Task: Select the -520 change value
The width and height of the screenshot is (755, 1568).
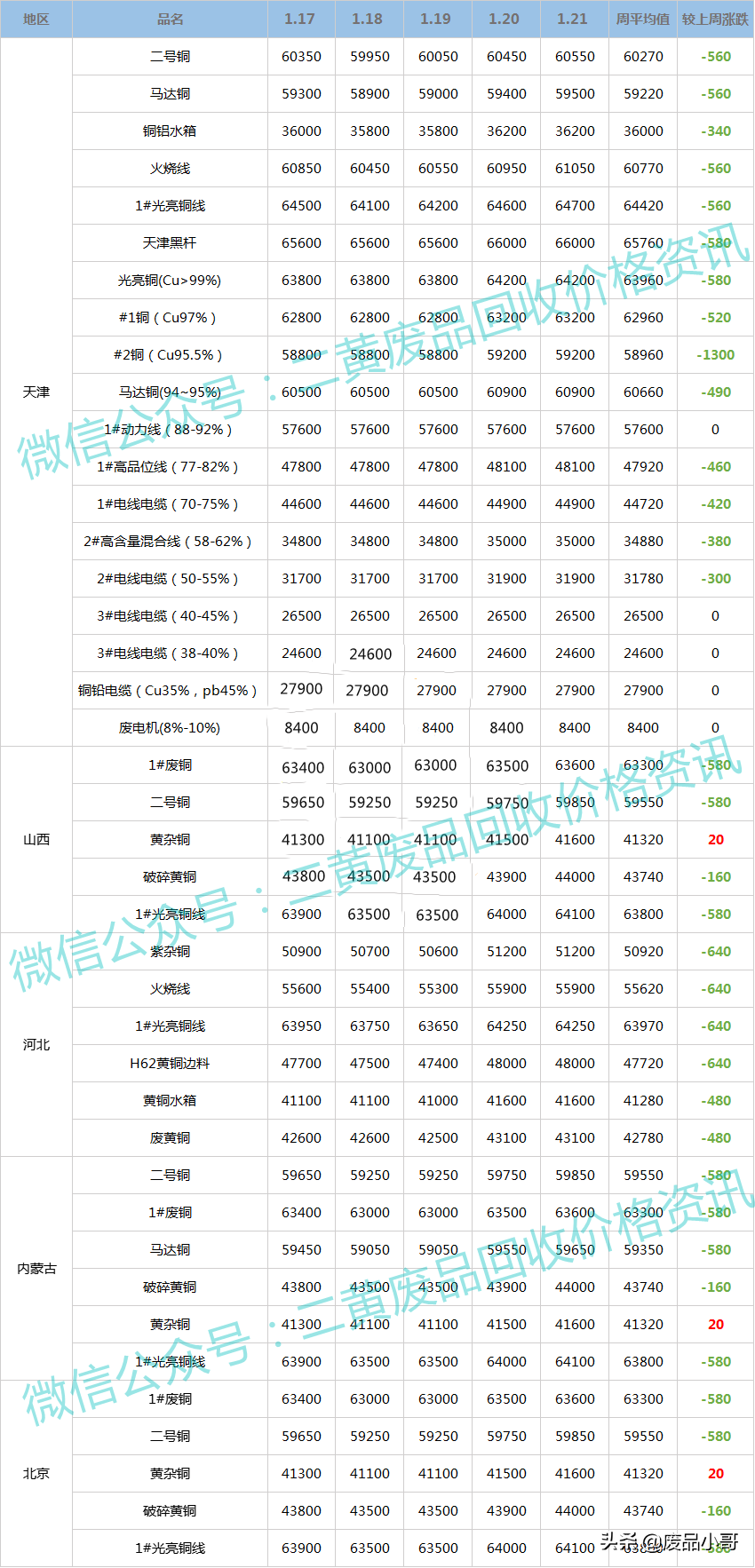Action: point(716,317)
